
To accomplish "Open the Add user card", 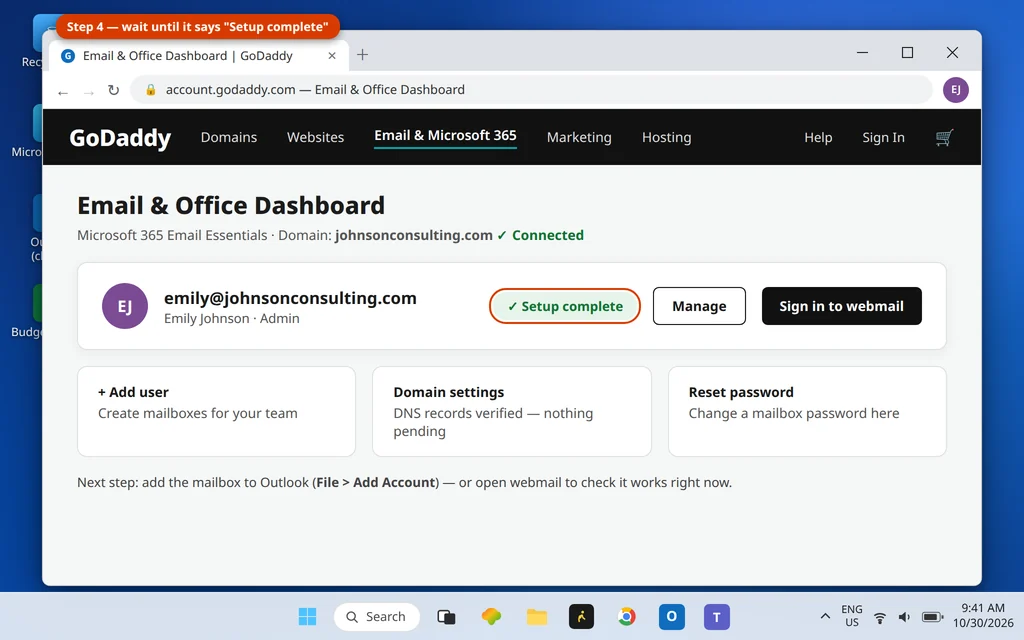I will [x=216, y=411].
